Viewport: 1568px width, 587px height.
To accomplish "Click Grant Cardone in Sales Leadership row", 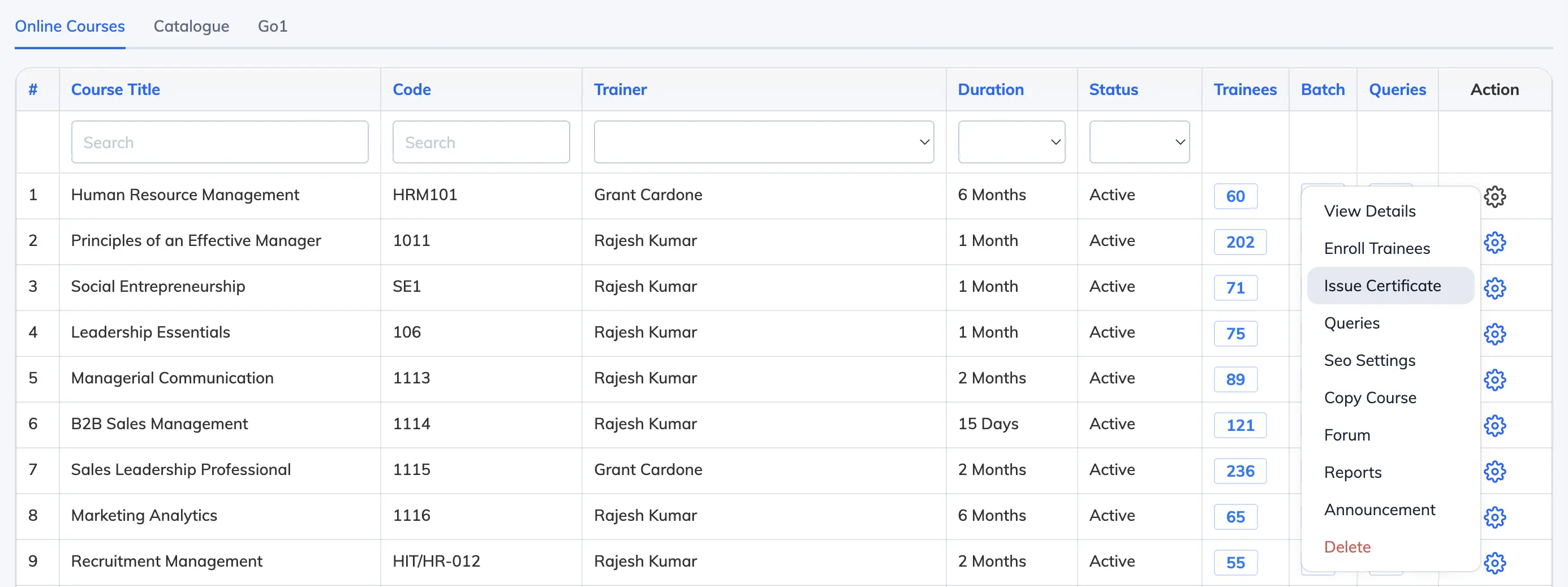I will pyautogui.click(x=648, y=469).
